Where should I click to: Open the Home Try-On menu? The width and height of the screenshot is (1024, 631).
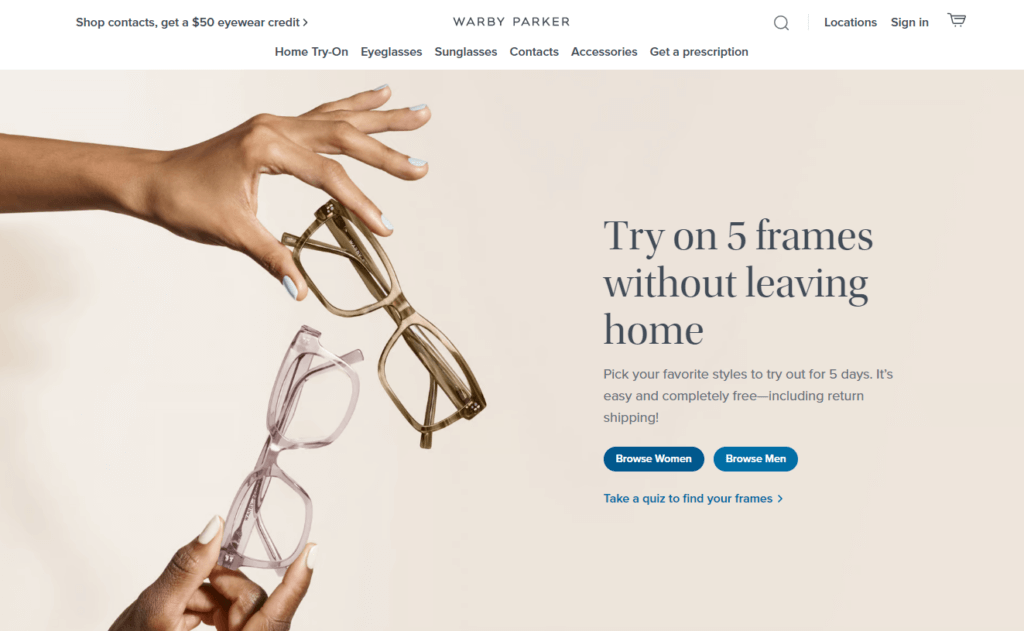[311, 52]
